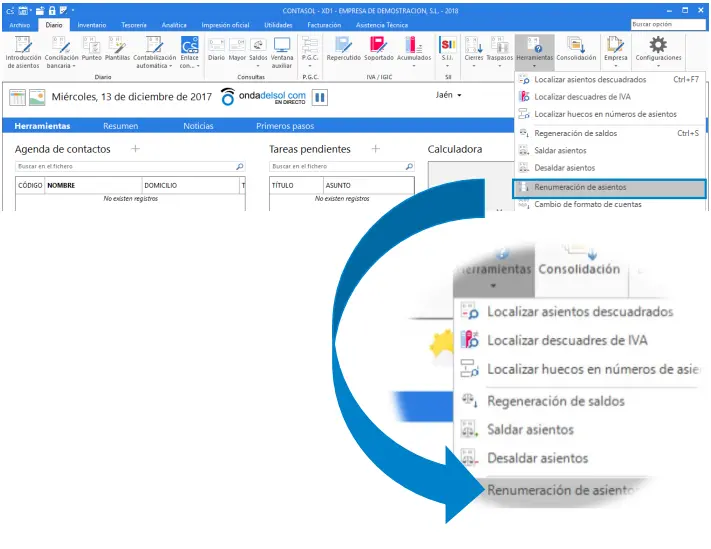Click Agenda de contactos search field
Screen dimensions: 711x549
130,166
